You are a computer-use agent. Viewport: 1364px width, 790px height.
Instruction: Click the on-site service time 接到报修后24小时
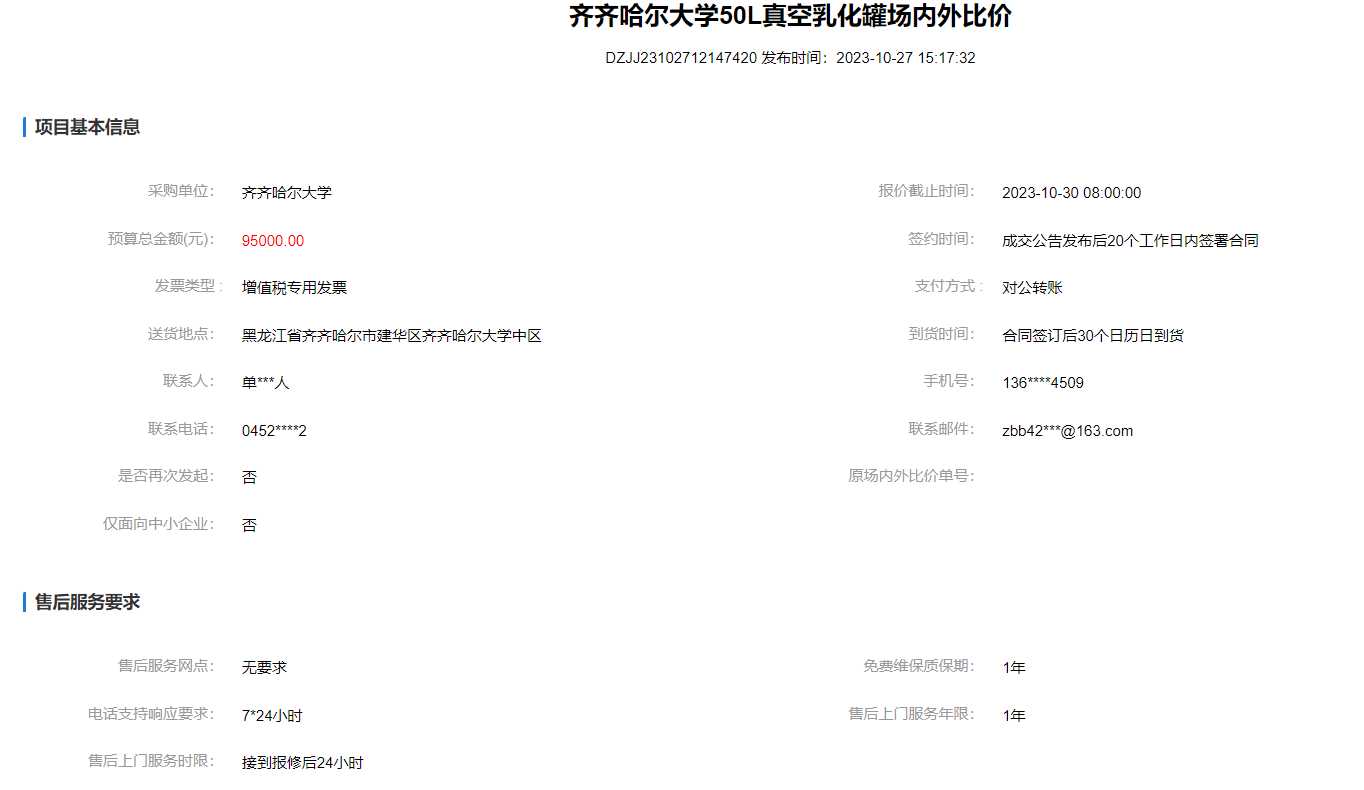coord(302,763)
